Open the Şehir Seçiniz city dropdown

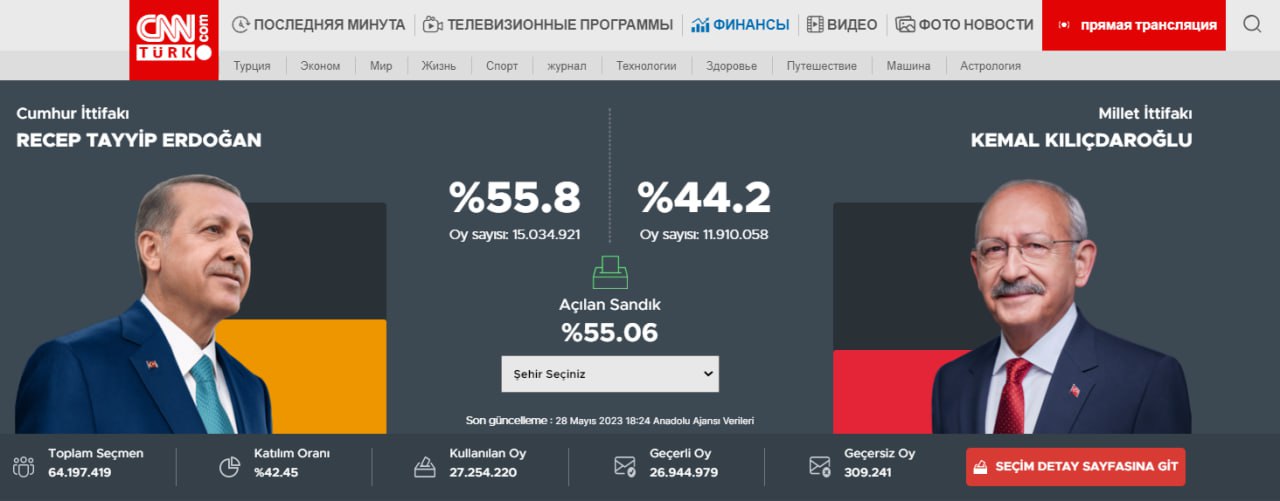pos(609,374)
